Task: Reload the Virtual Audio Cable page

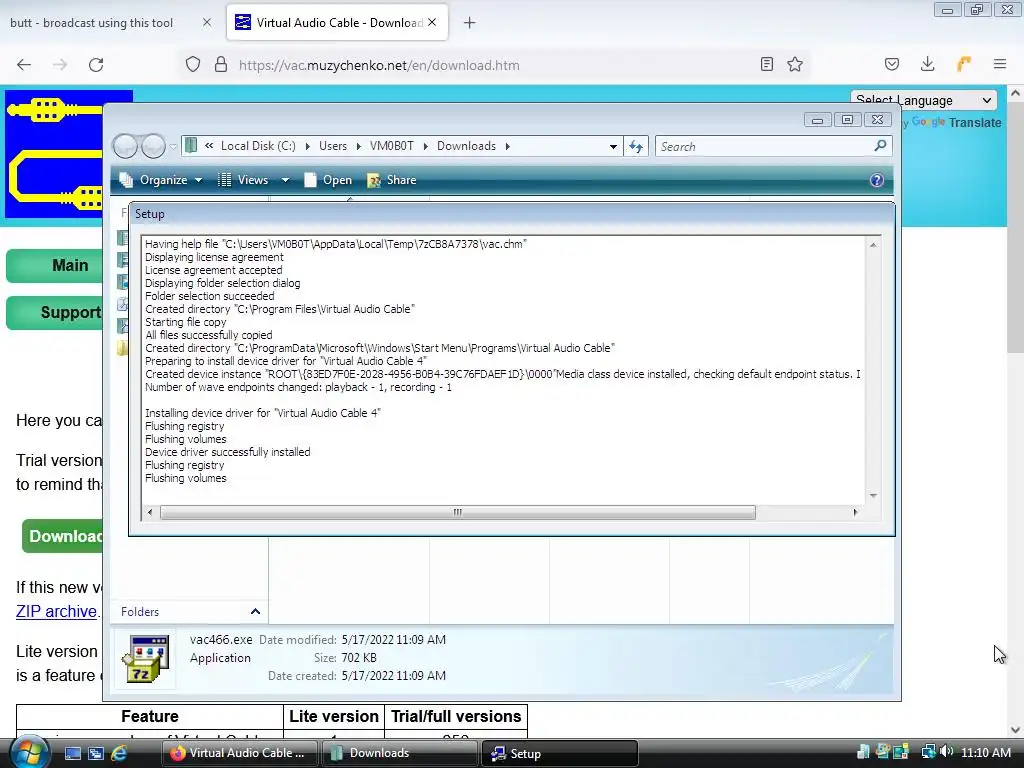Action: click(96, 65)
